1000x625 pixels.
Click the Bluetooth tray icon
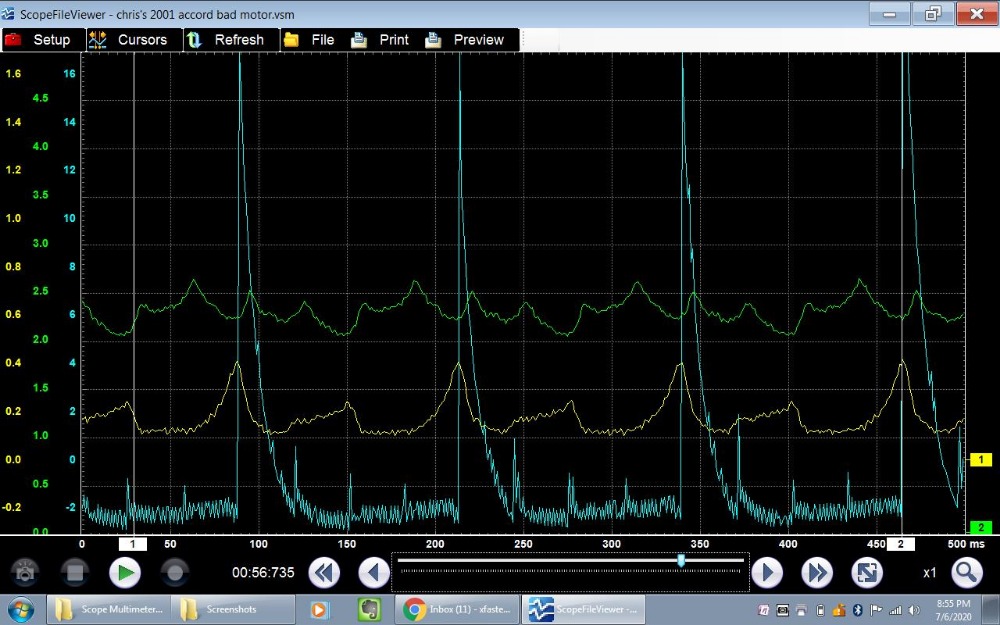pos(858,611)
